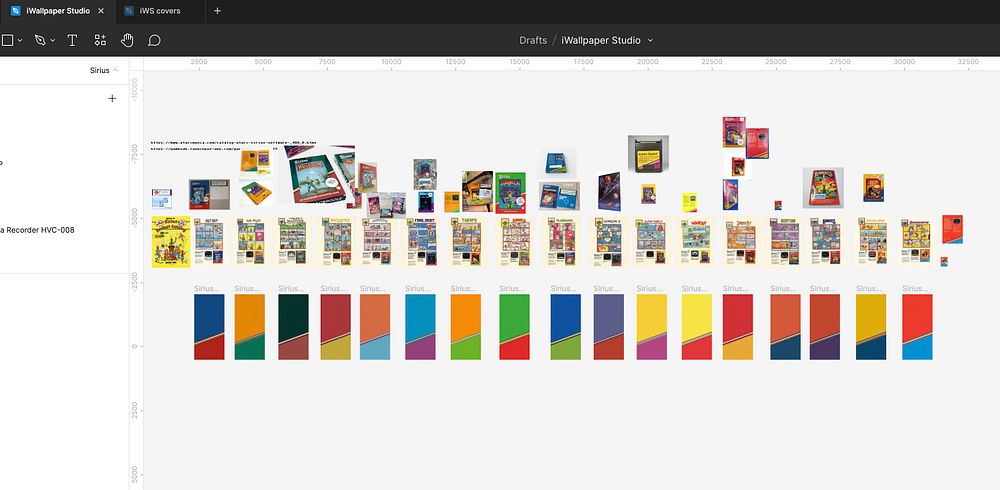Select the TWERPS comic sheet
The height and width of the screenshot is (490, 1000).
point(467,242)
